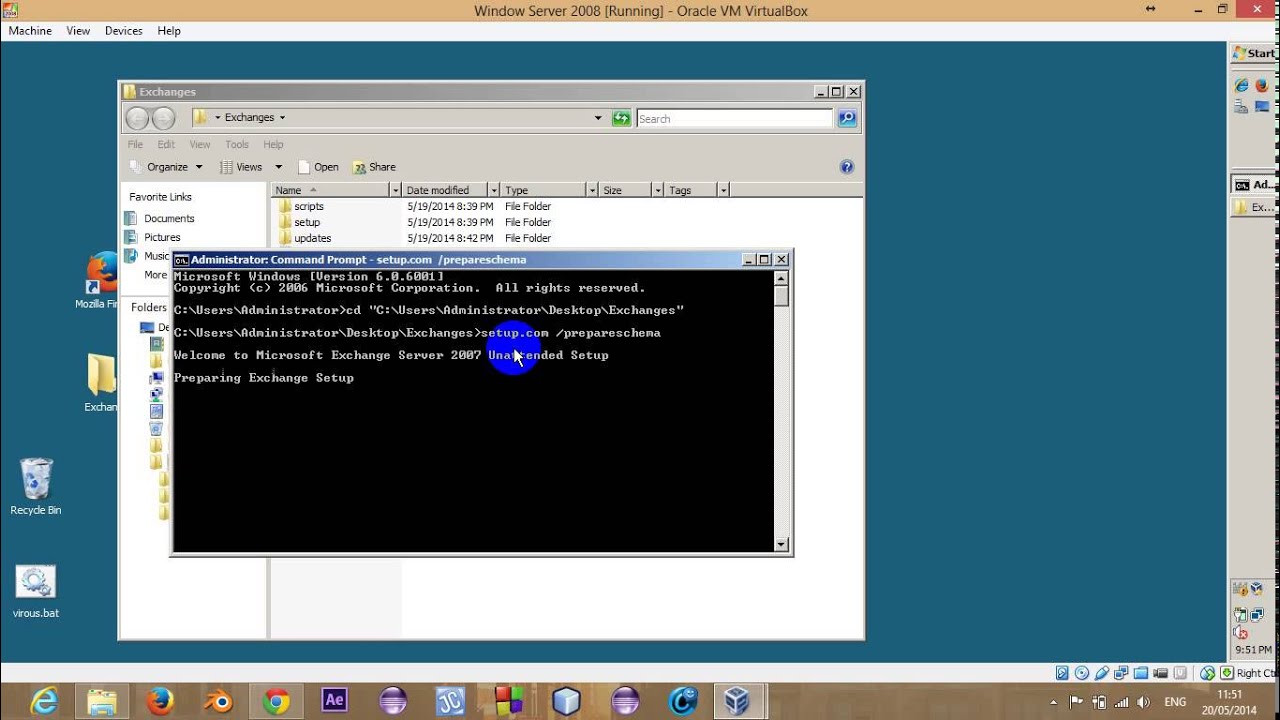Open Documents favorite link
The width and height of the screenshot is (1280, 720).
point(160,218)
